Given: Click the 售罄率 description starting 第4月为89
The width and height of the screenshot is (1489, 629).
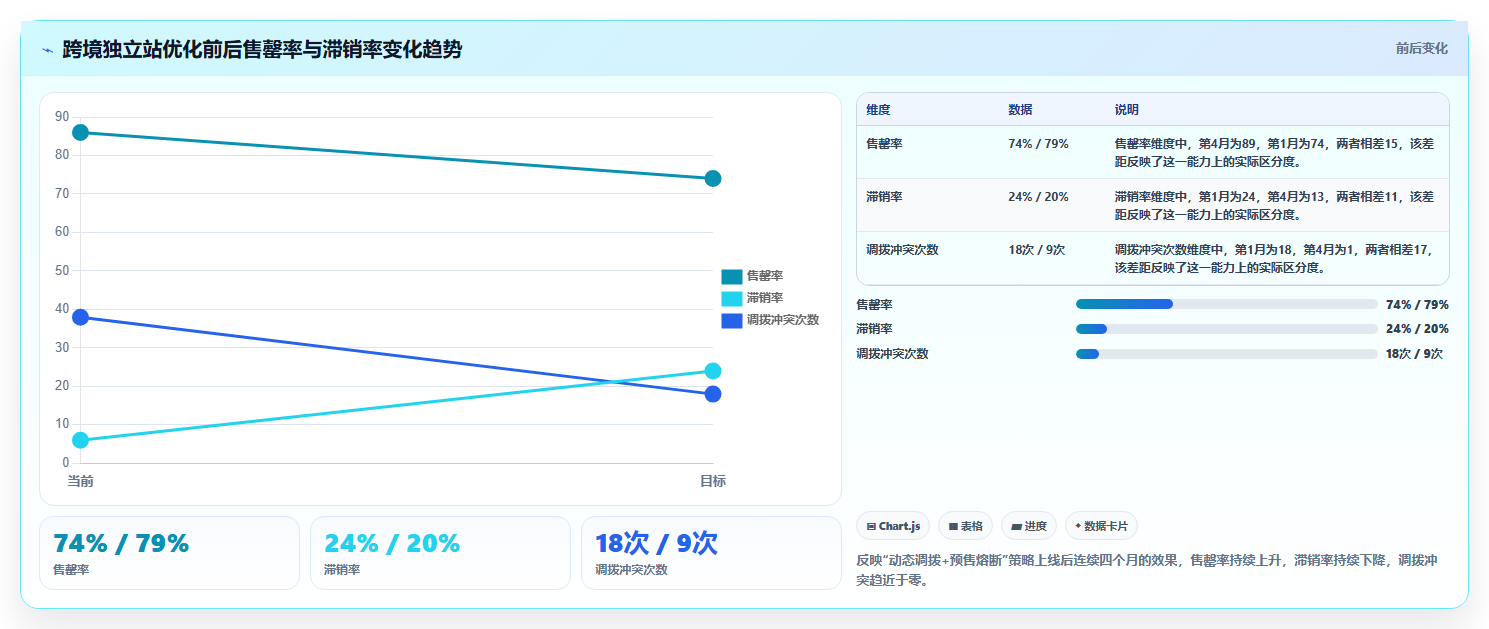Looking at the screenshot, I should tap(1275, 152).
